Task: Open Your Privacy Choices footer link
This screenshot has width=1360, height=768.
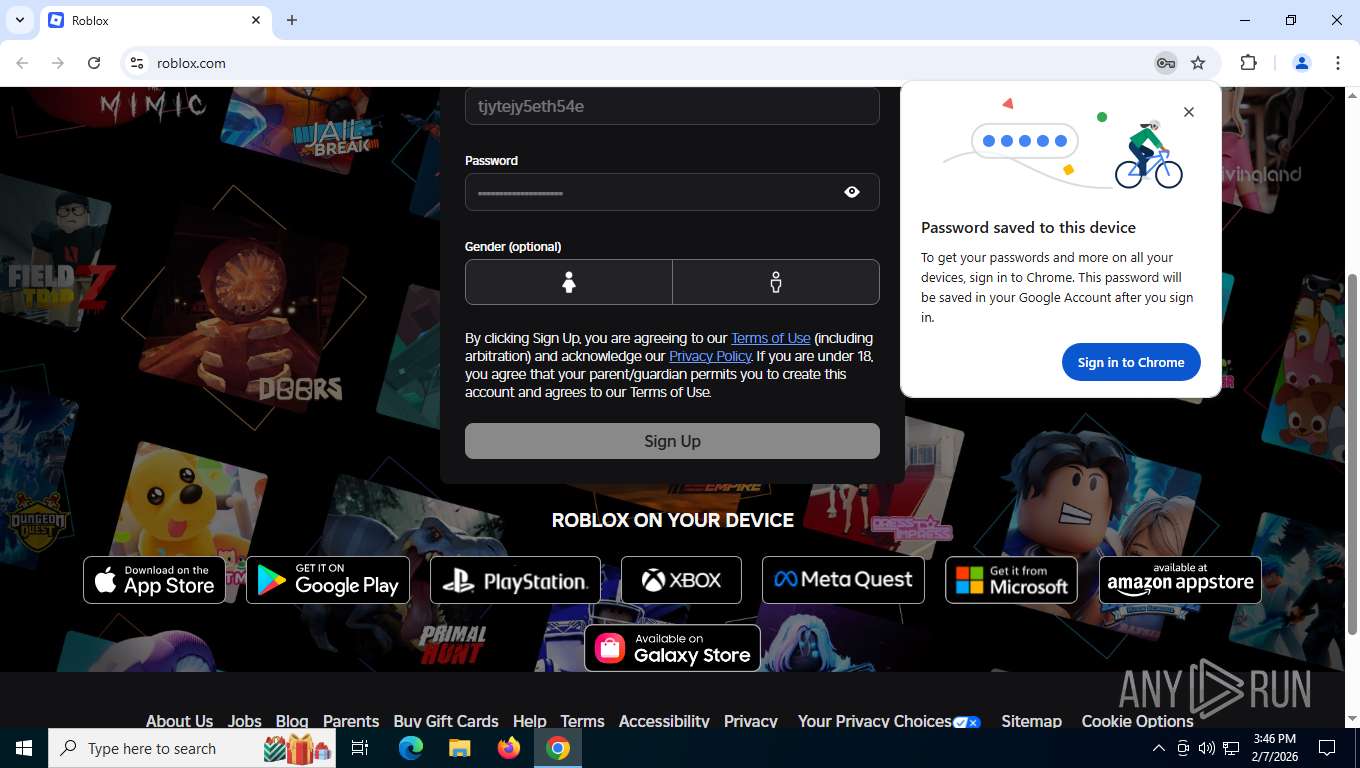Action: (x=889, y=721)
